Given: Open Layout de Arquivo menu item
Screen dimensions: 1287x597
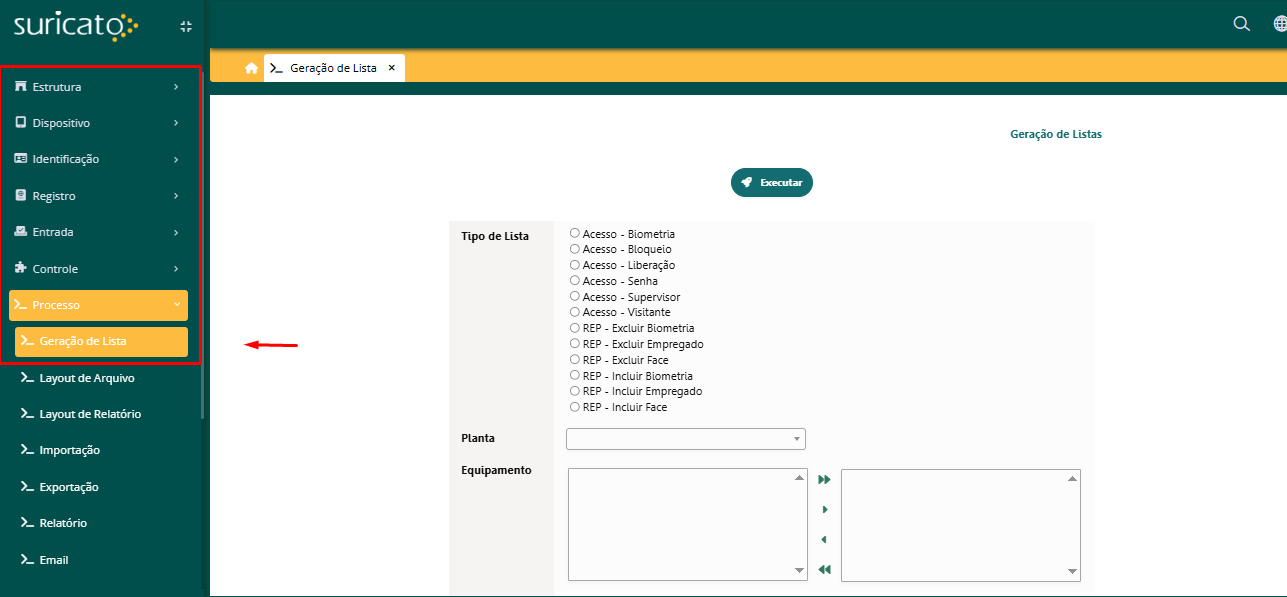Looking at the screenshot, I should [87, 378].
